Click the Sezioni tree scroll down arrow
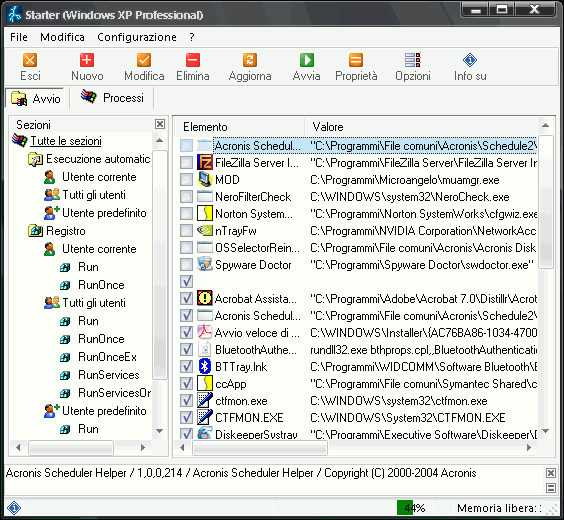The width and height of the screenshot is (564, 520). (160, 430)
